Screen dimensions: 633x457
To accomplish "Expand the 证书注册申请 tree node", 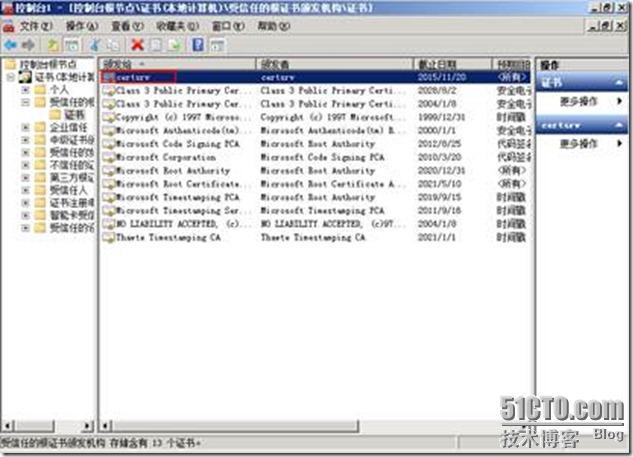I will pyautogui.click(x=25, y=203).
